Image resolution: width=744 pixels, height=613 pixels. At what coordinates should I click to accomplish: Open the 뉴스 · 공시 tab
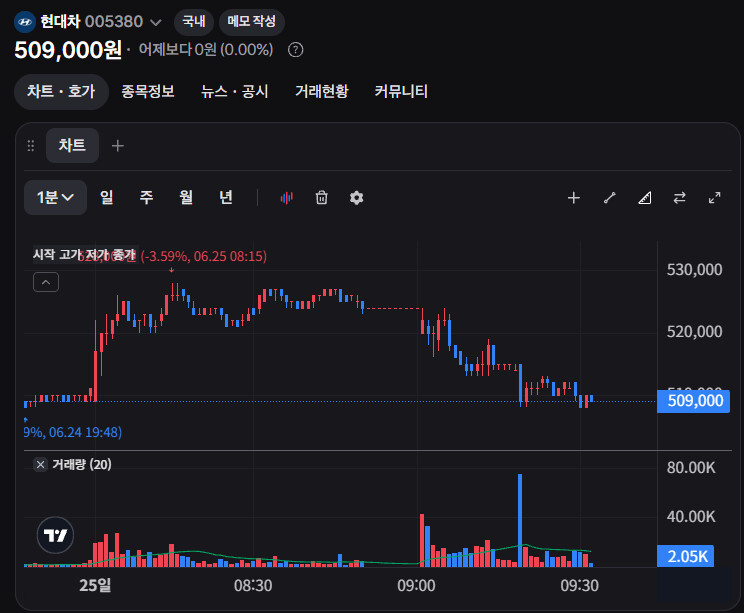coord(235,91)
